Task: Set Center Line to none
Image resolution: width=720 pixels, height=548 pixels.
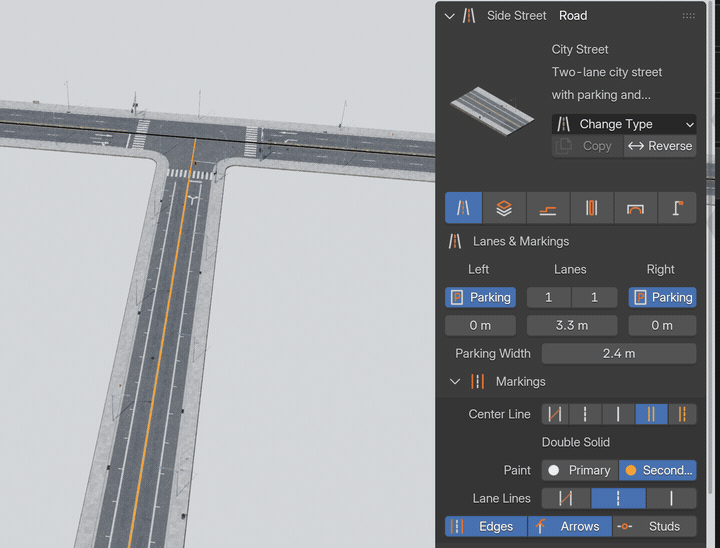Action: [555, 414]
